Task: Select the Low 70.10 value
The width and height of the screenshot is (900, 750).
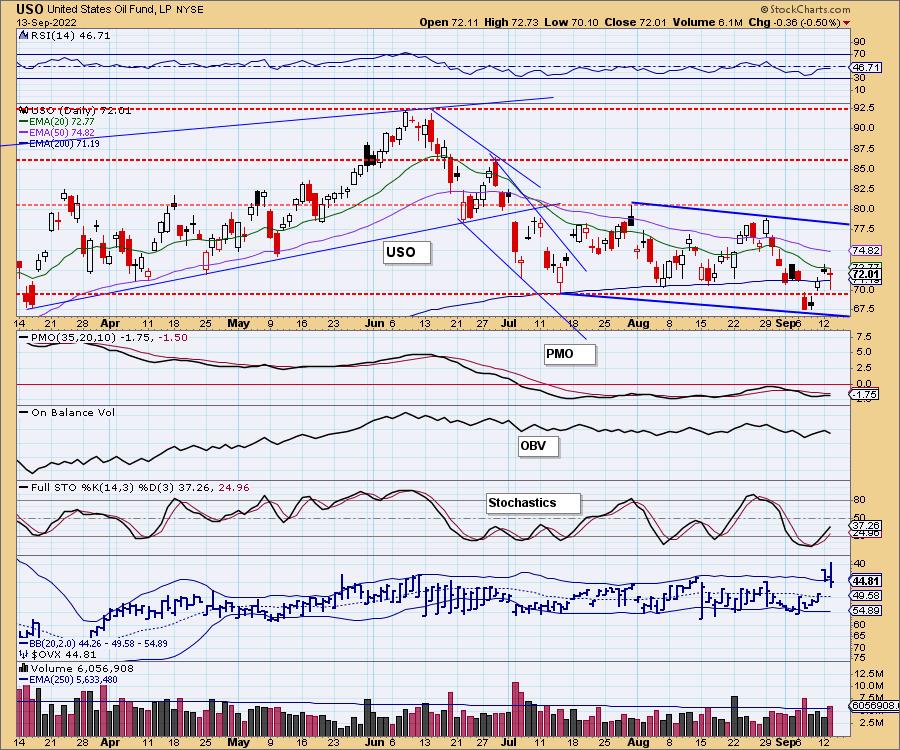Action: (571, 22)
